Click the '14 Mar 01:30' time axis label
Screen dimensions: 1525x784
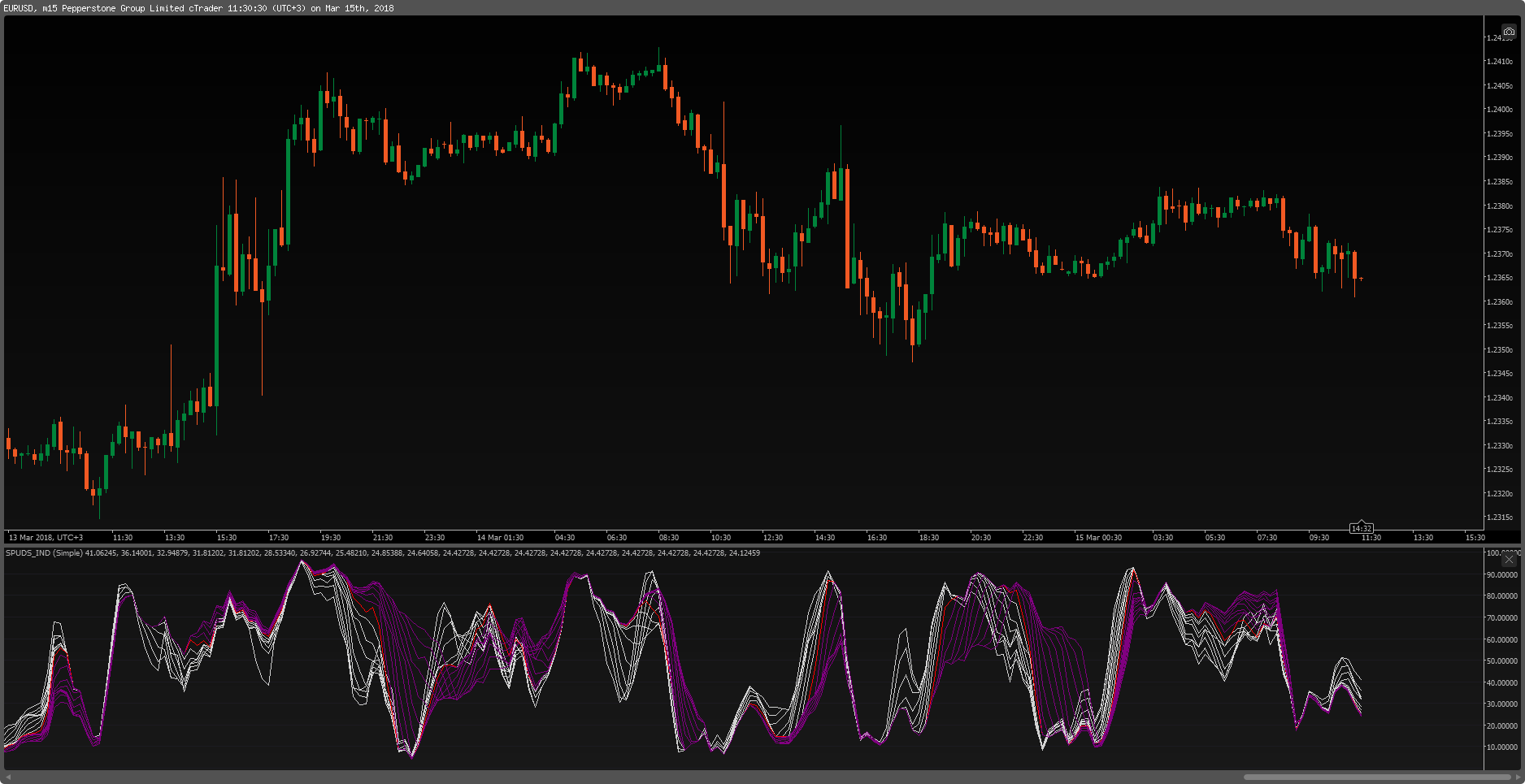point(500,538)
